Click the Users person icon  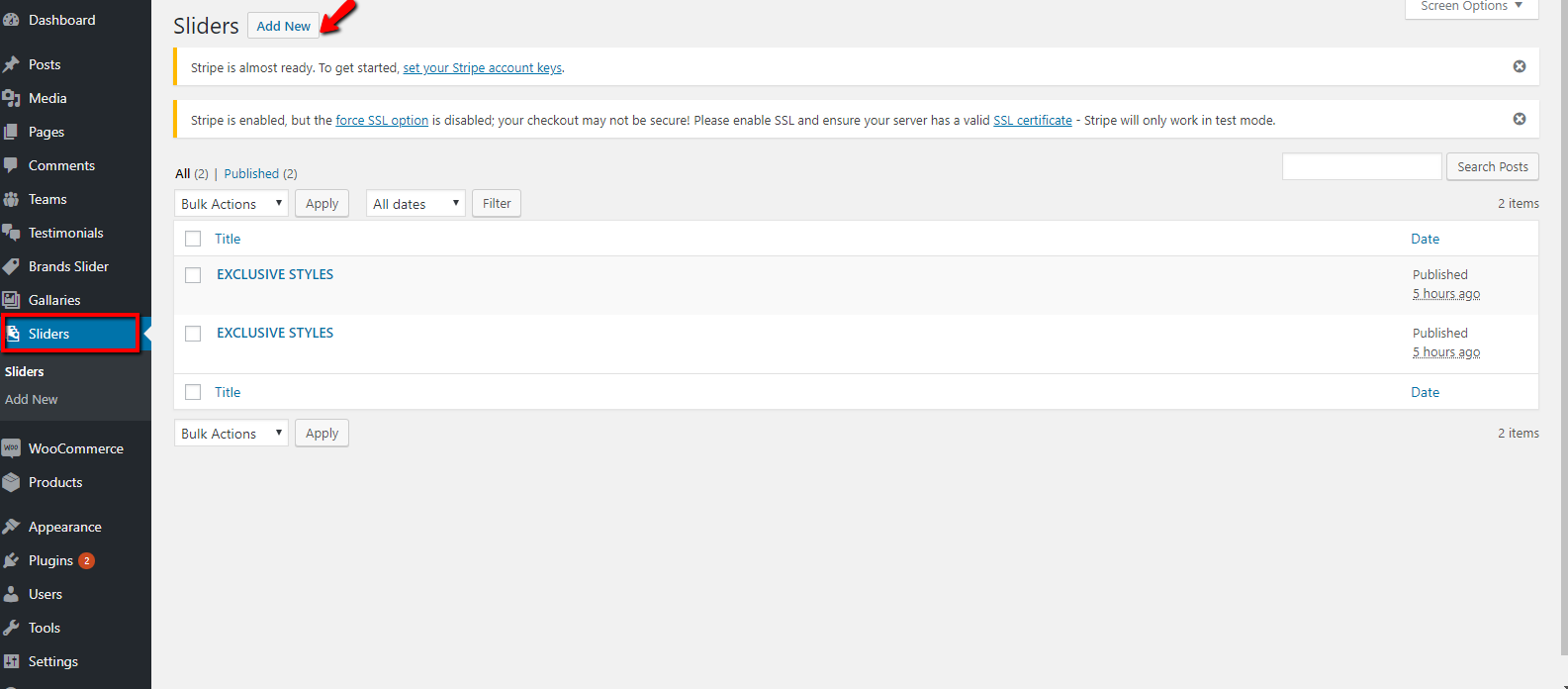click(11, 594)
